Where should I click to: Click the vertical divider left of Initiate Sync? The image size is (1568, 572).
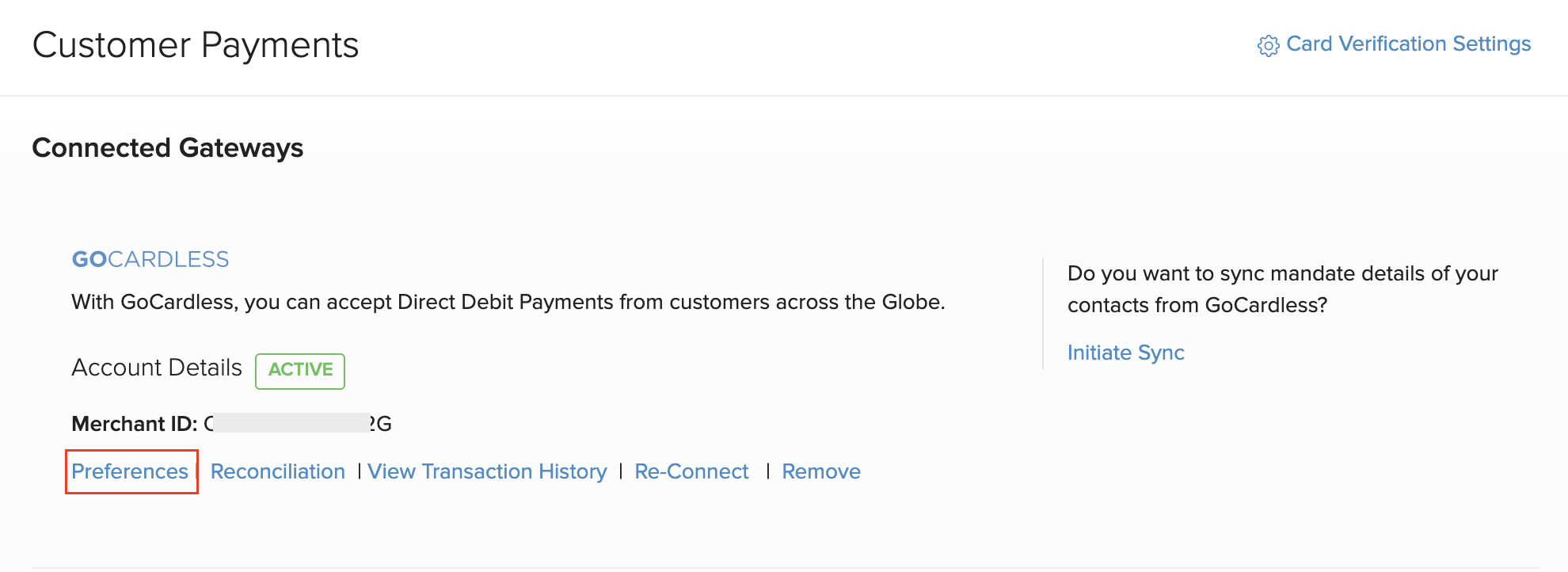(x=1043, y=314)
